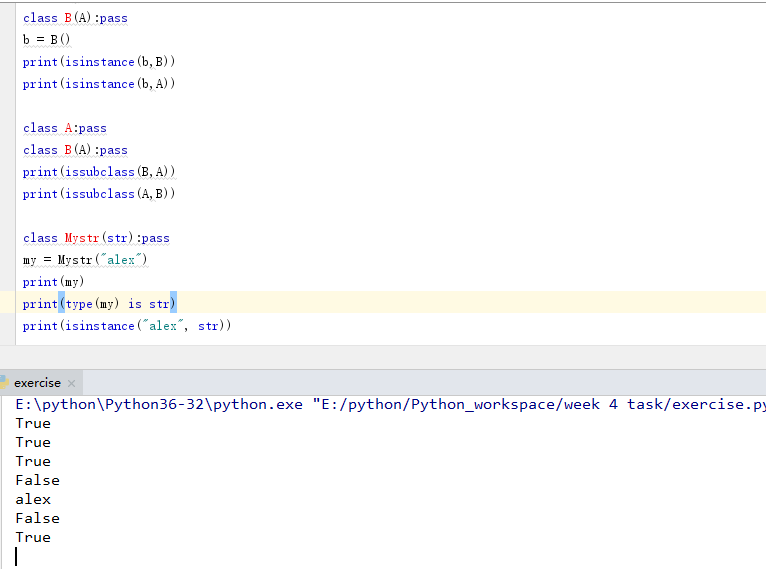Click 'alex' output in console

coord(33,500)
